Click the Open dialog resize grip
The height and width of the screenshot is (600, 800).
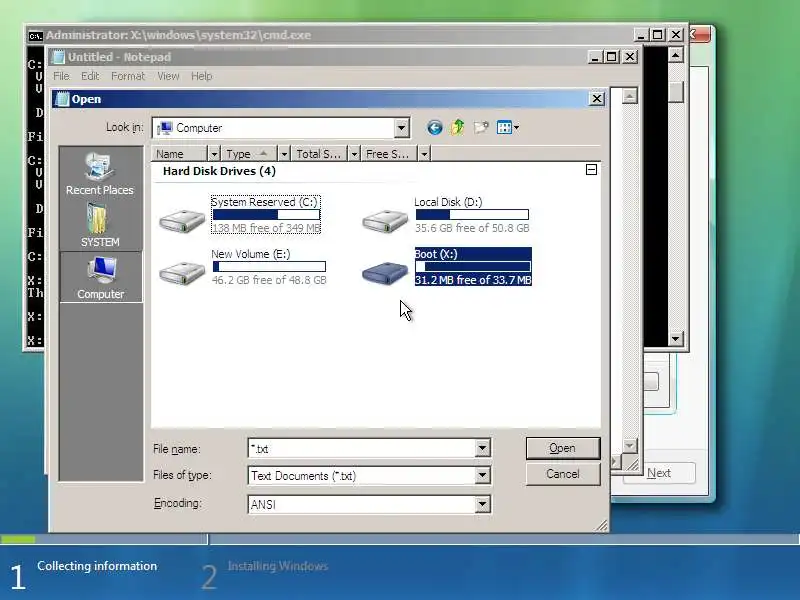(602, 525)
